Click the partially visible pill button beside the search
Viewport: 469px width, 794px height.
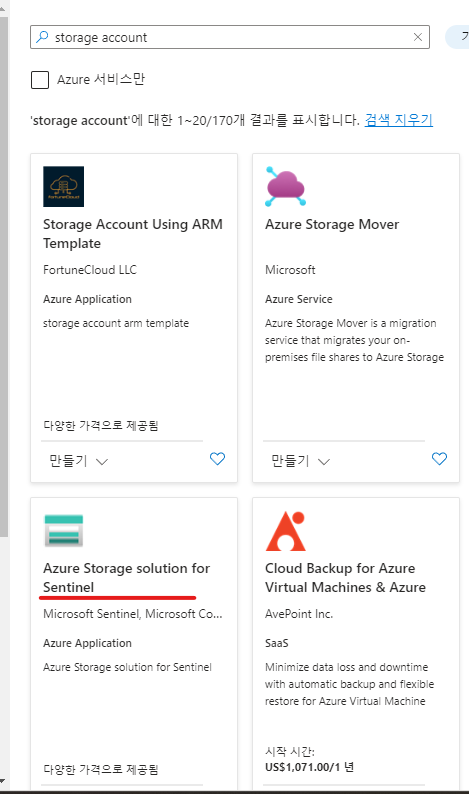(457, 37)
